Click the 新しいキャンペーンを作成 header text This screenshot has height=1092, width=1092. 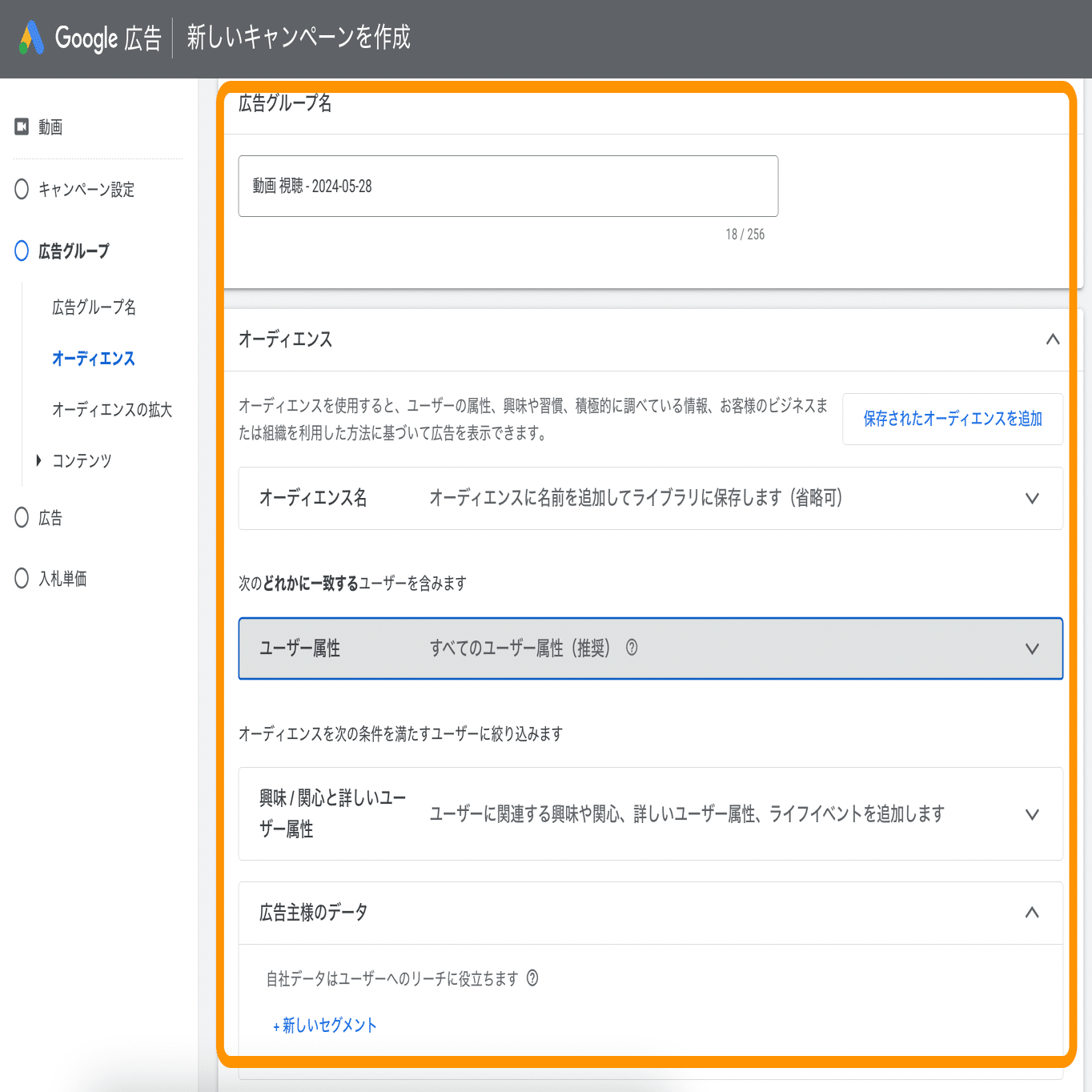(x=299, y=37)
